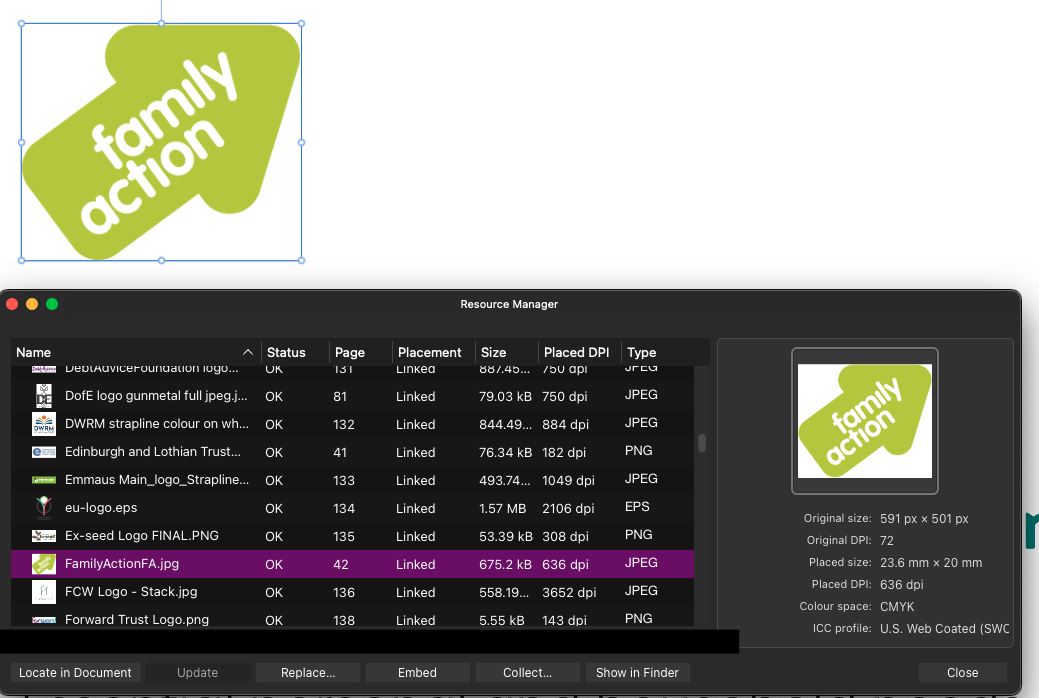Viewport: 1039px width, 698px height.
Task: Click the FamilyActionFA.jpg thumbnail icon
Action: (x=44, y=564)
